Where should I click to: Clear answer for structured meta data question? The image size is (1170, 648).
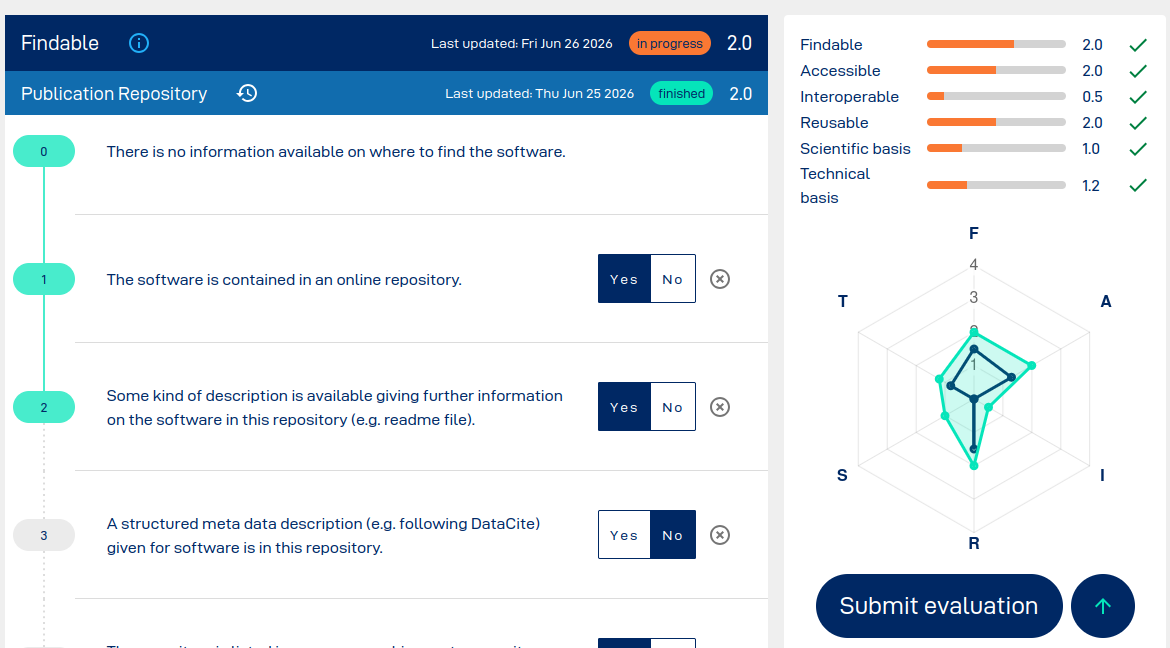tap(719, 535)
